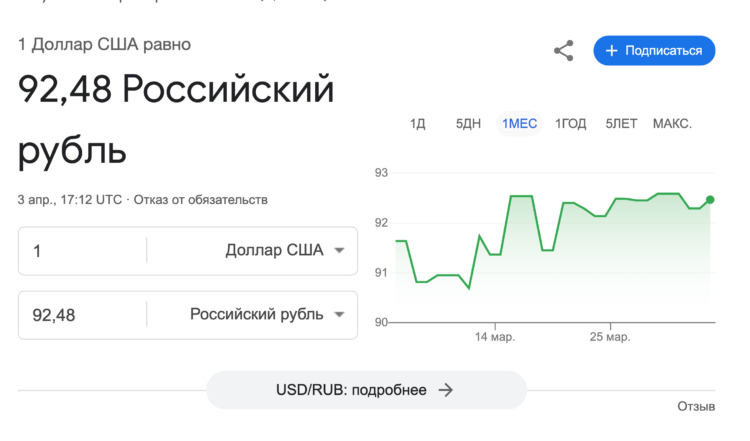
Task: Click the share icon
Action: (x=564, y=51)
